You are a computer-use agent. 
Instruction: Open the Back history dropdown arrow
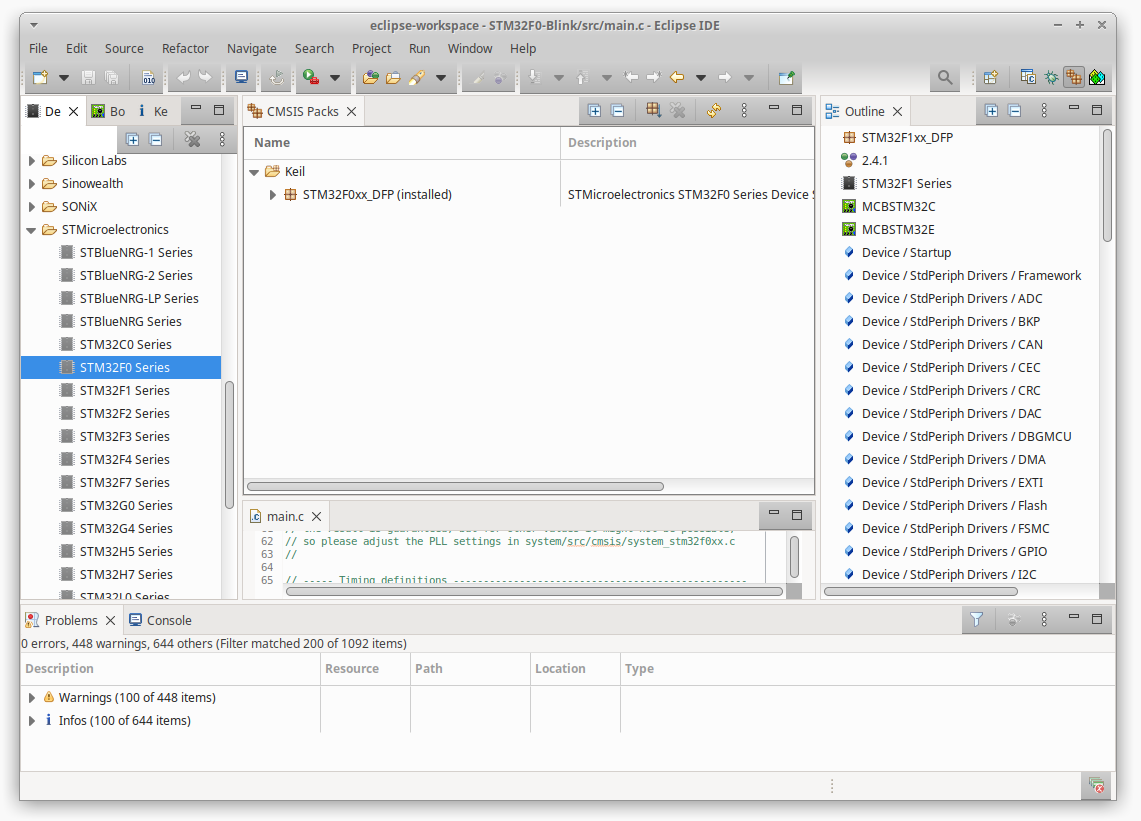(x=701, y=78)
